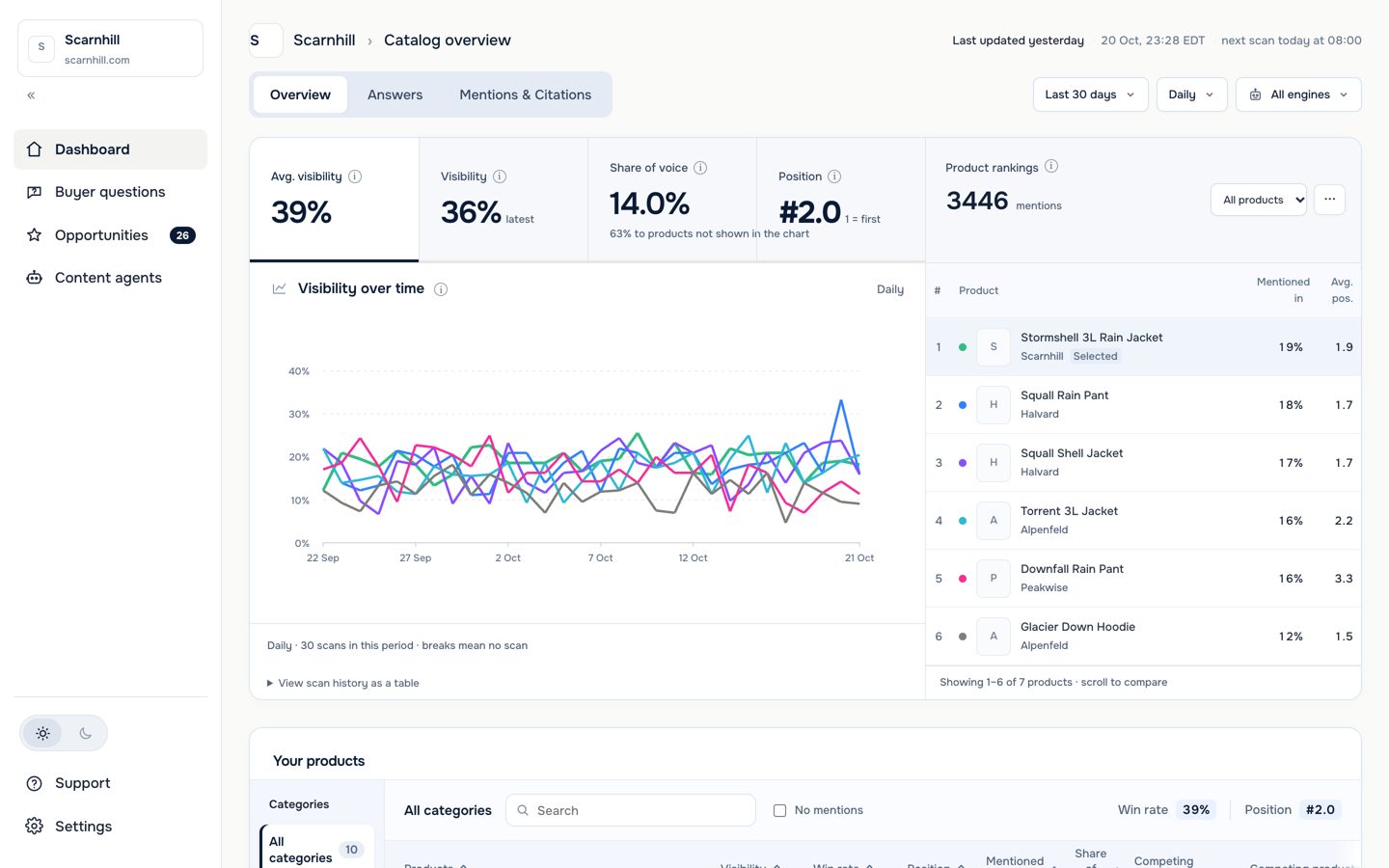Viewport: 1389px width, 868px height.
Task: Click the Stormshell 3L Rain Jacket brand avatar
Action: click(x=994, y=347)
